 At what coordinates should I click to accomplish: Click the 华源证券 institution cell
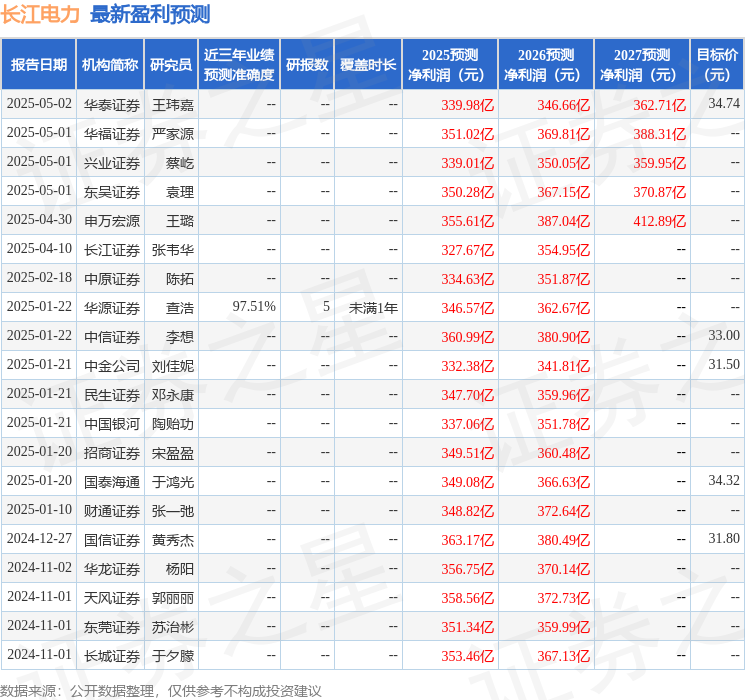[112, 308]
